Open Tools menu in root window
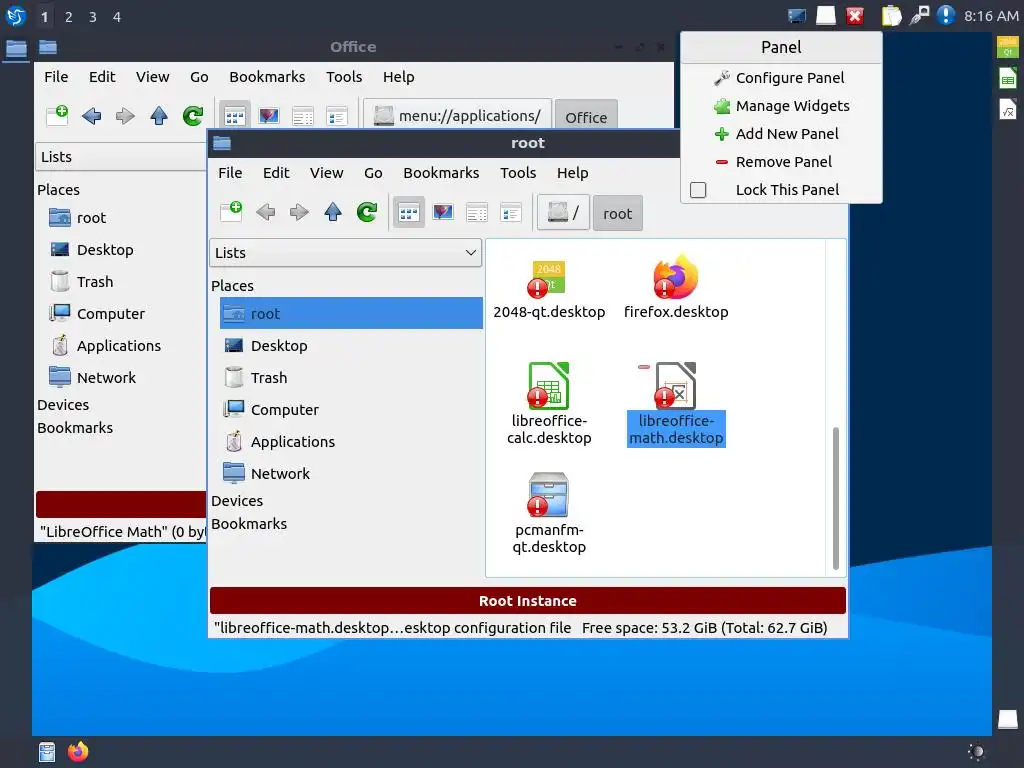Viewport: 1024px width, 768px height. click(x=518, y=173)
